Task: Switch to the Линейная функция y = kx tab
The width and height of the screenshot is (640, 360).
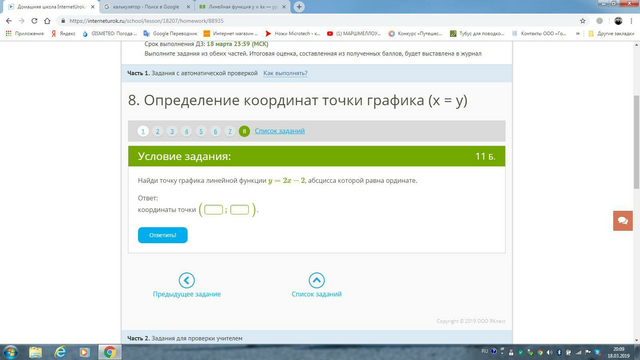Action: [242, 7]
